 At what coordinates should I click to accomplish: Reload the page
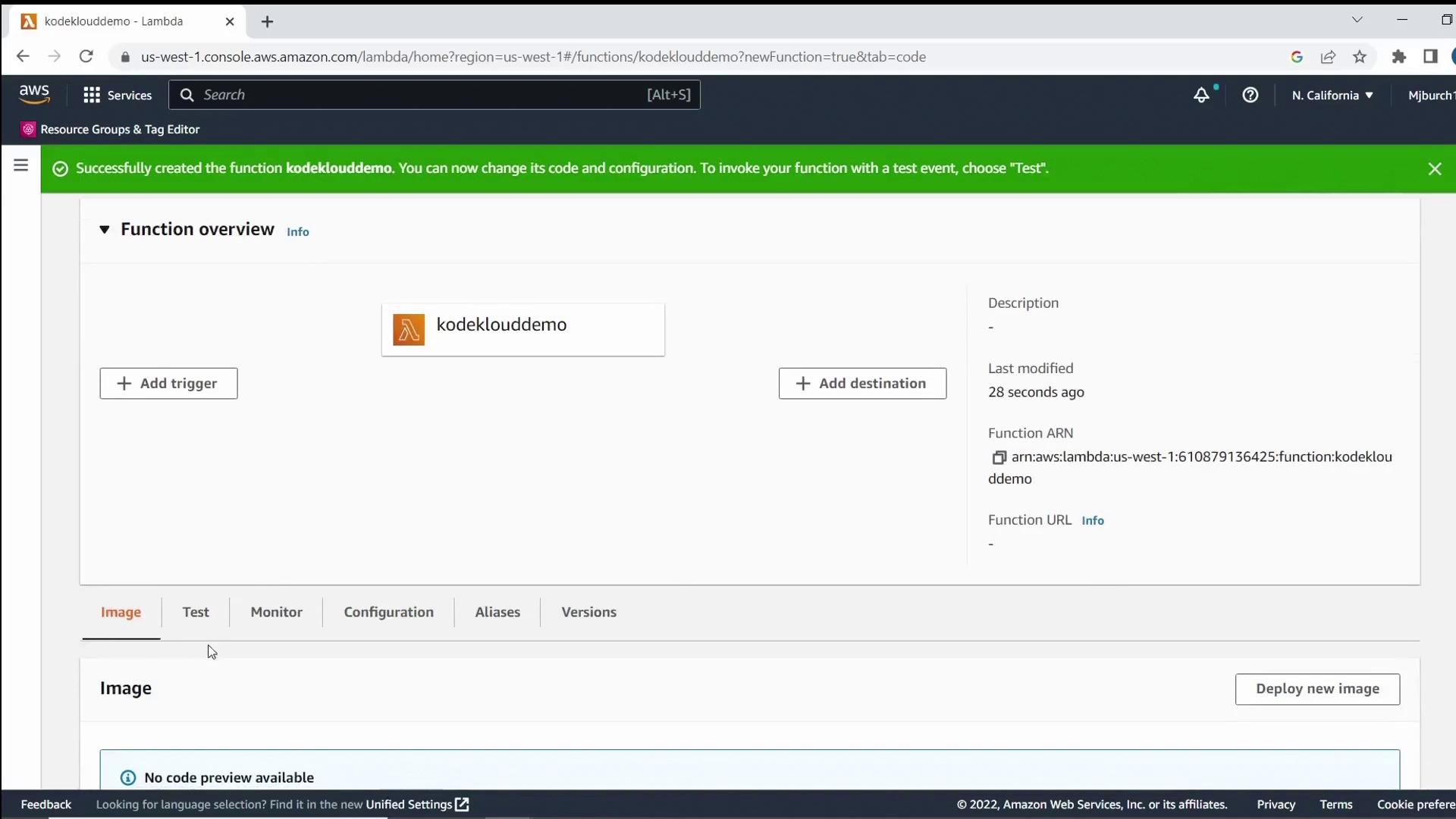click(86, 57)
